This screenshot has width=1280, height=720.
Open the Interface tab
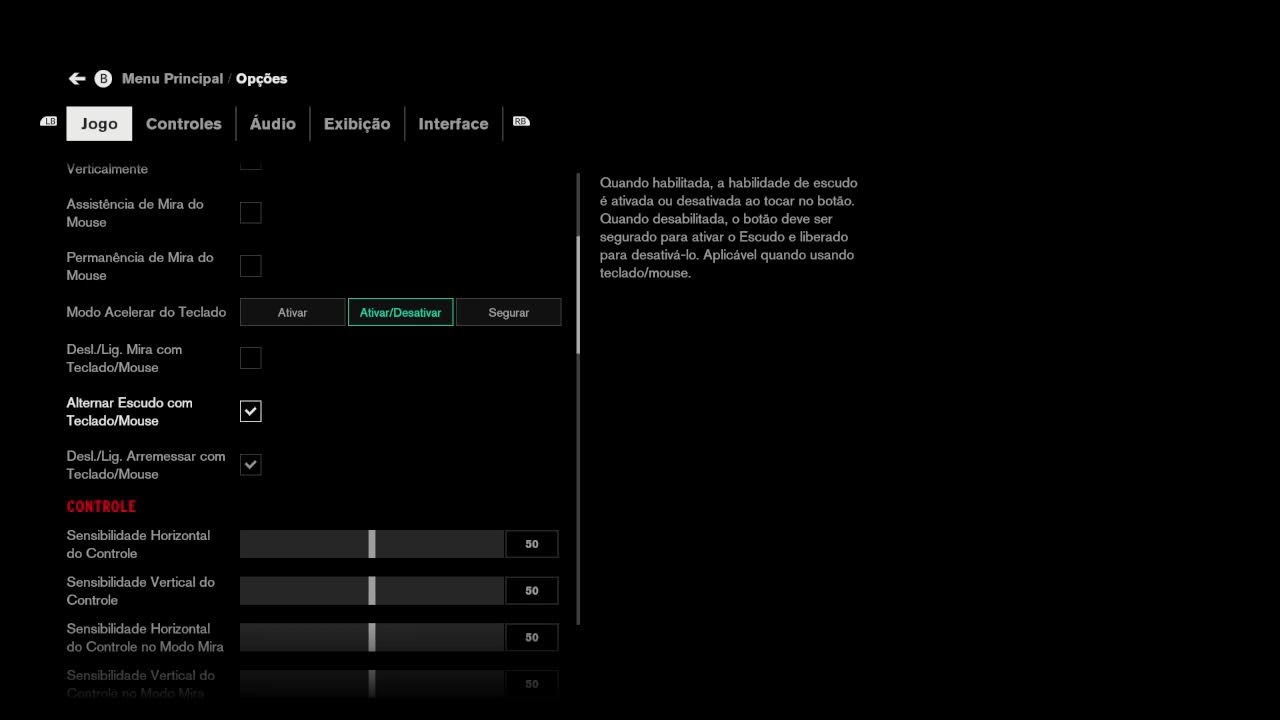pyautogui.click(x=453, y=124)
